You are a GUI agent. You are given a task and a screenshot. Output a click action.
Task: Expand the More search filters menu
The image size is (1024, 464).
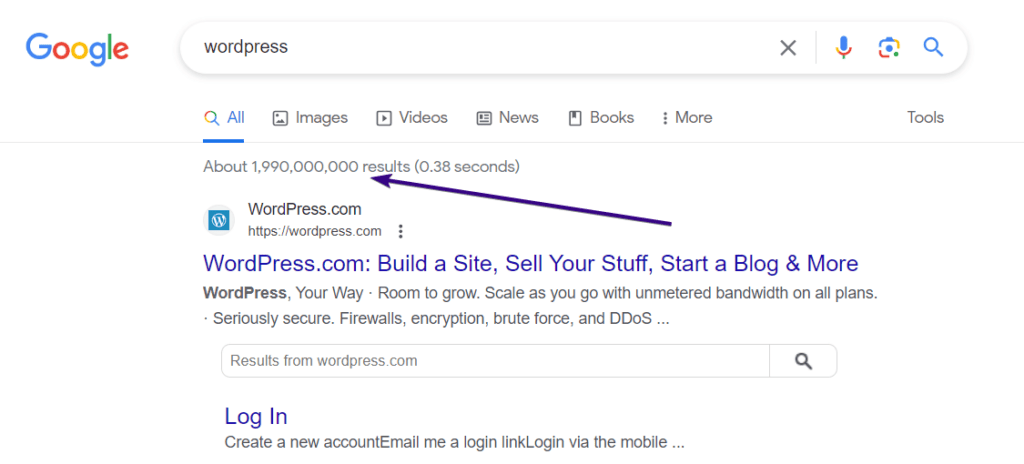686,118
